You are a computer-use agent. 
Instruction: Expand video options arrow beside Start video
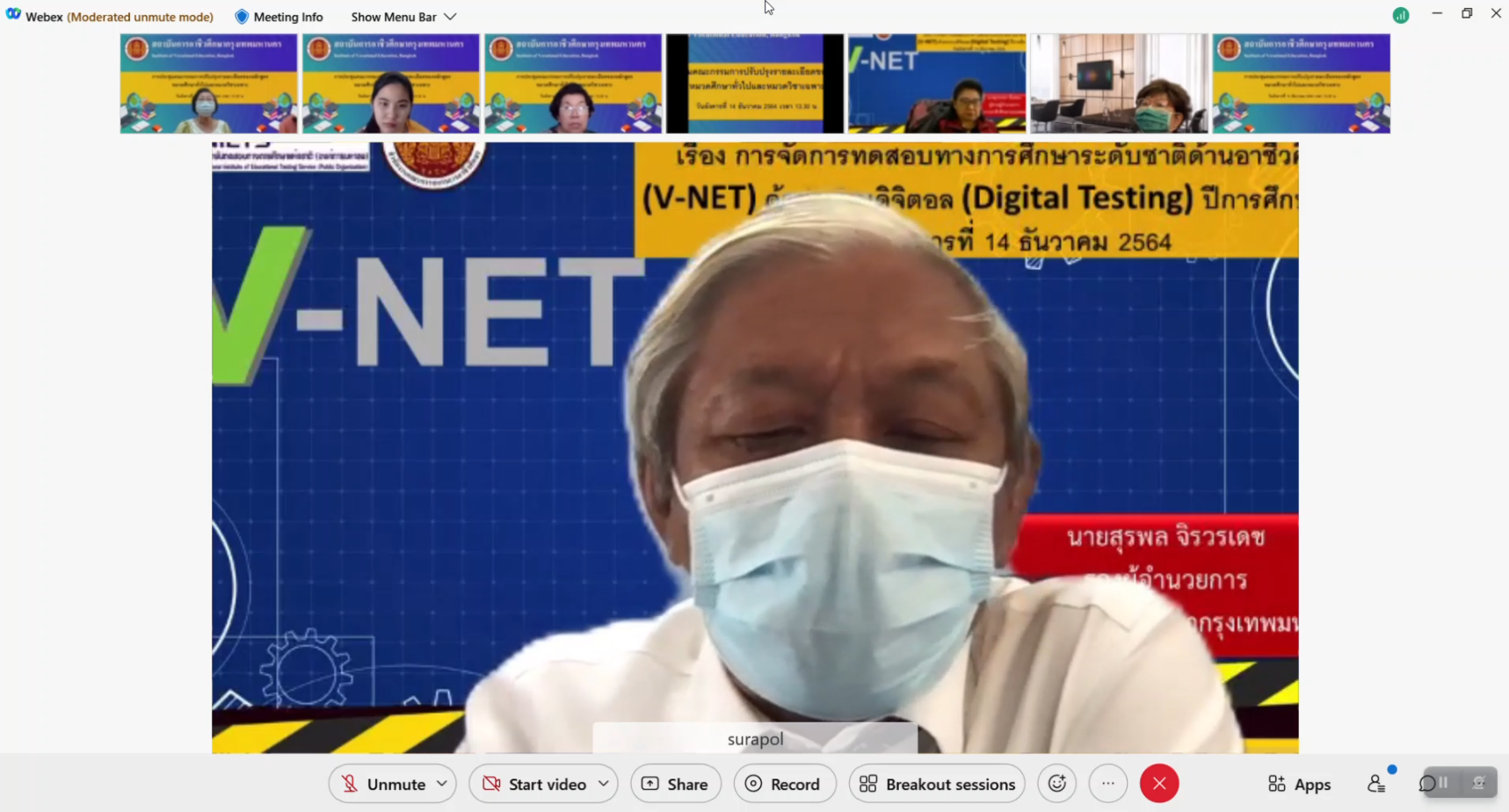point(604,784)
